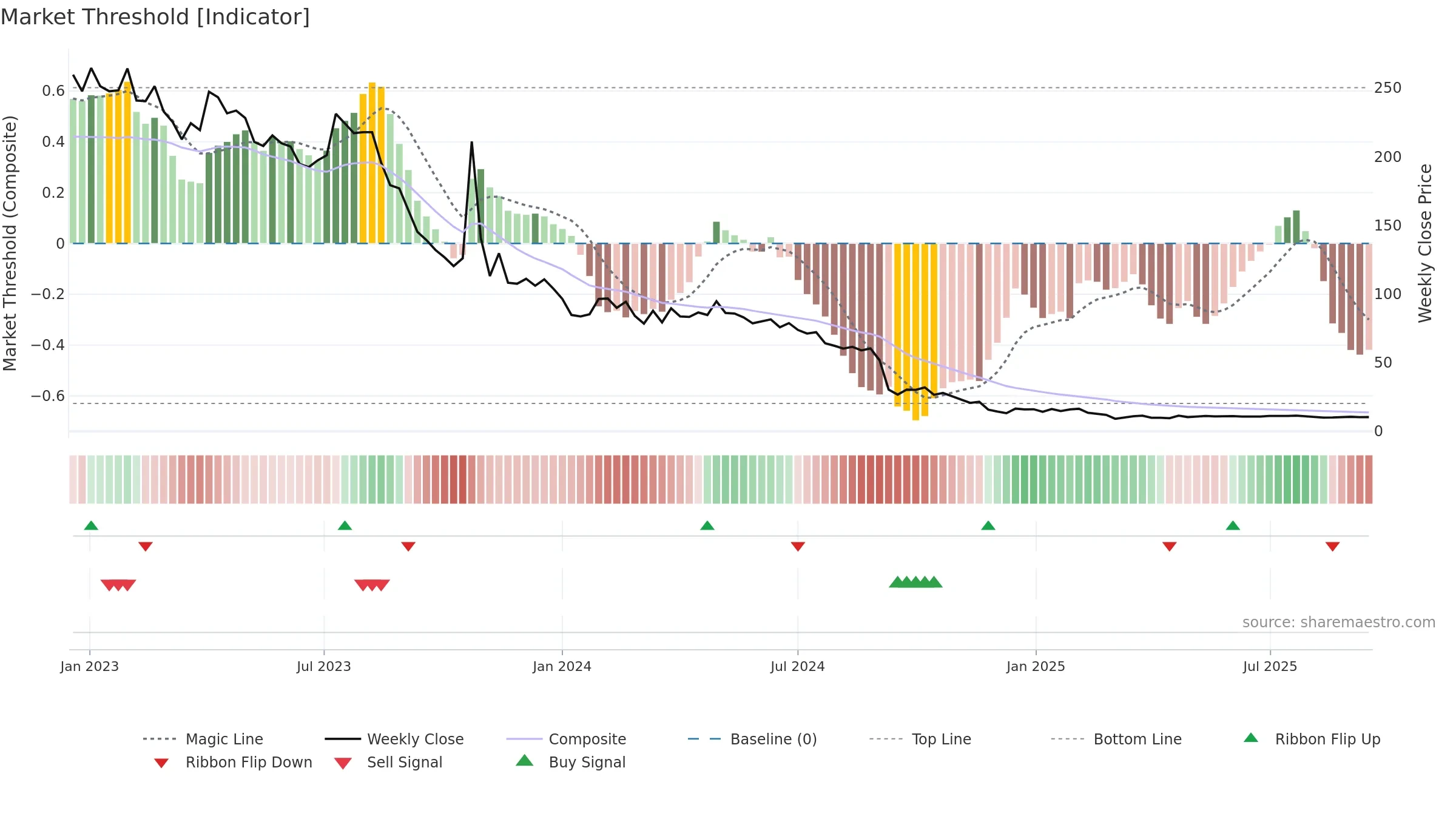Click the Market Threshold (Composite) axis title
Viewport: 1456px width, 819px height.
click(x=10, y=243)
